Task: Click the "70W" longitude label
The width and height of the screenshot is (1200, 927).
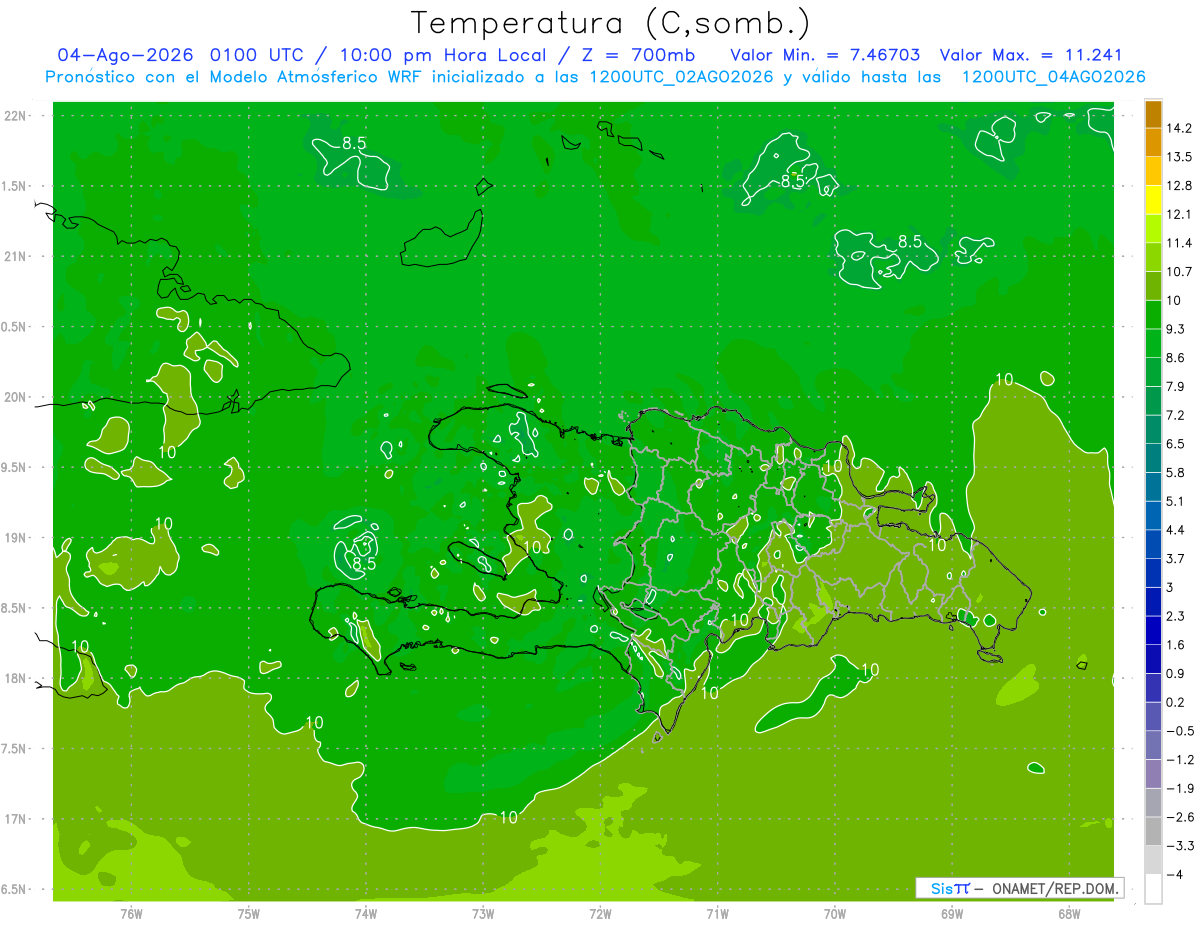Action: [835, 914]
